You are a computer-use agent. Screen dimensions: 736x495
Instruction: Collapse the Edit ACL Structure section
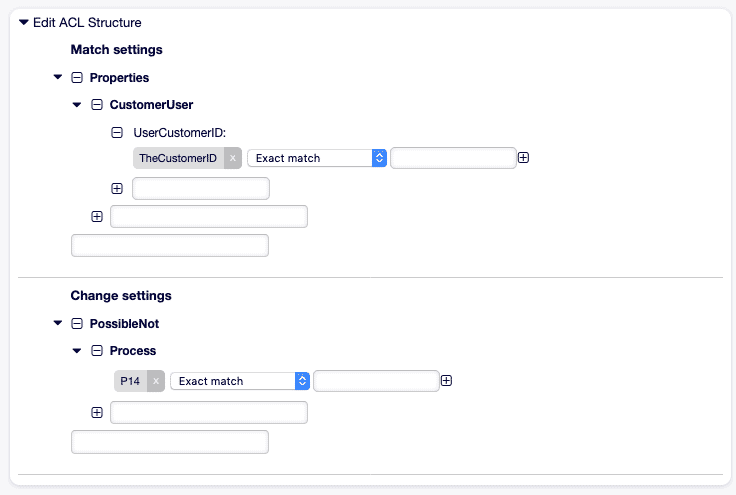coord(23,22)
